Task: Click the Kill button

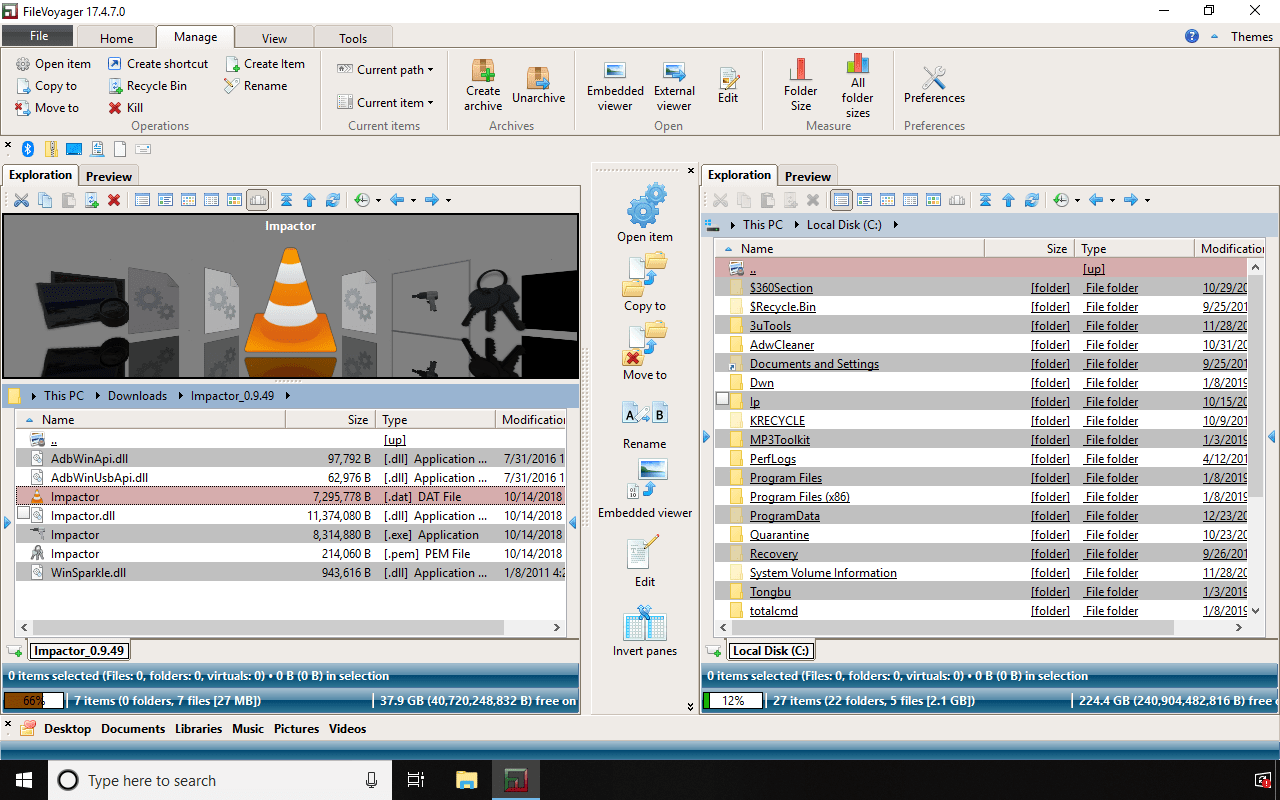Action: click(126, 108)
